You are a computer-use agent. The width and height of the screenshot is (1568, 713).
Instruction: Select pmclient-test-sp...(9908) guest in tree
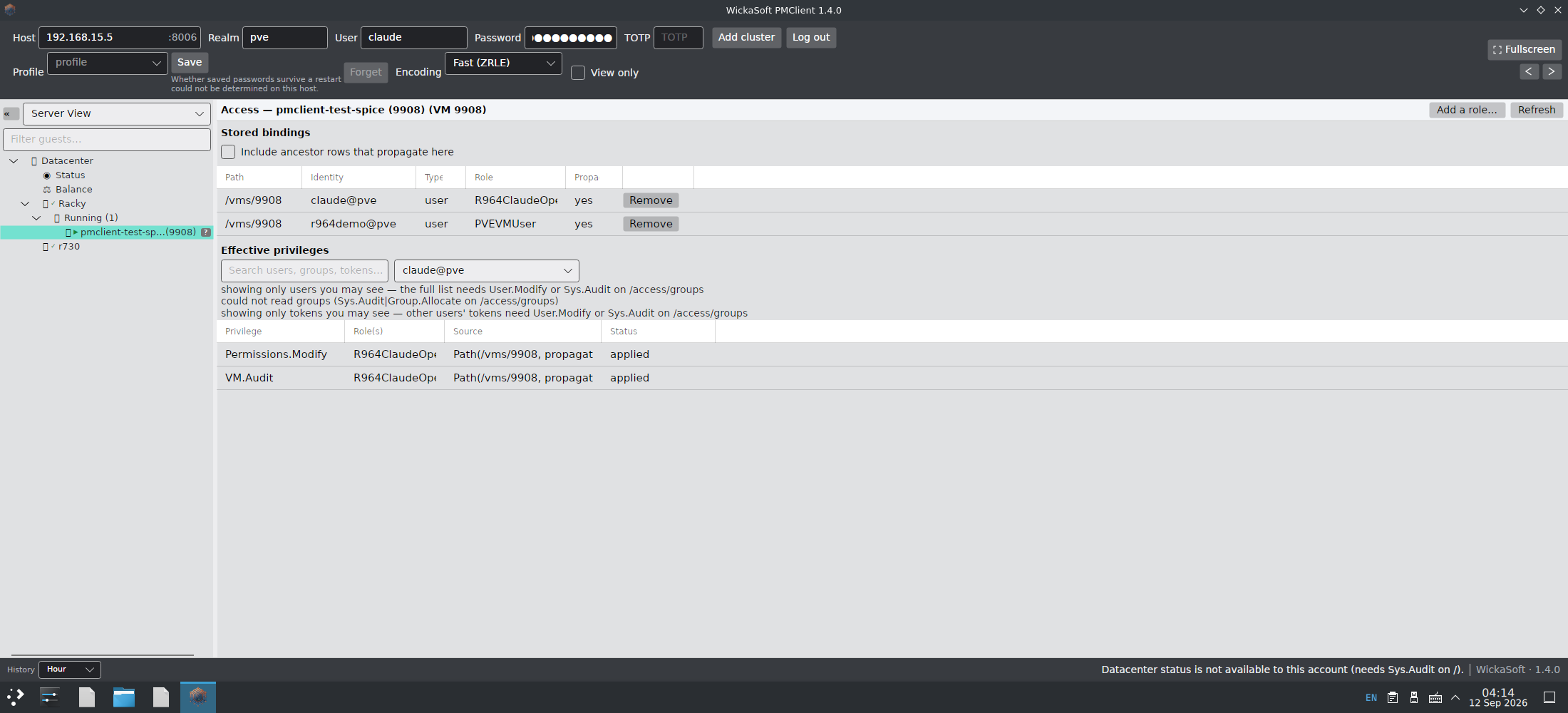click(107, 232)
